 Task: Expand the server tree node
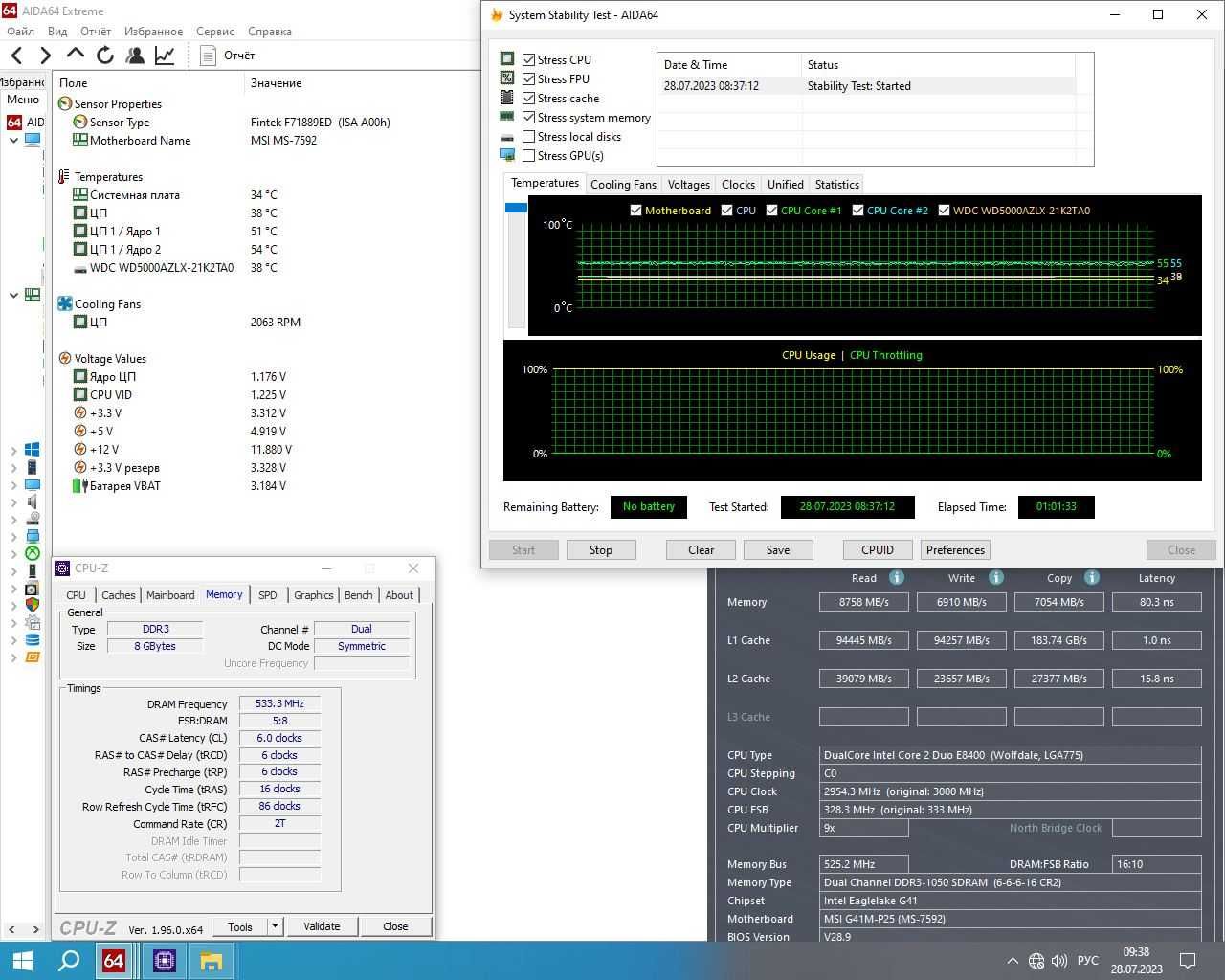(13, 467)
